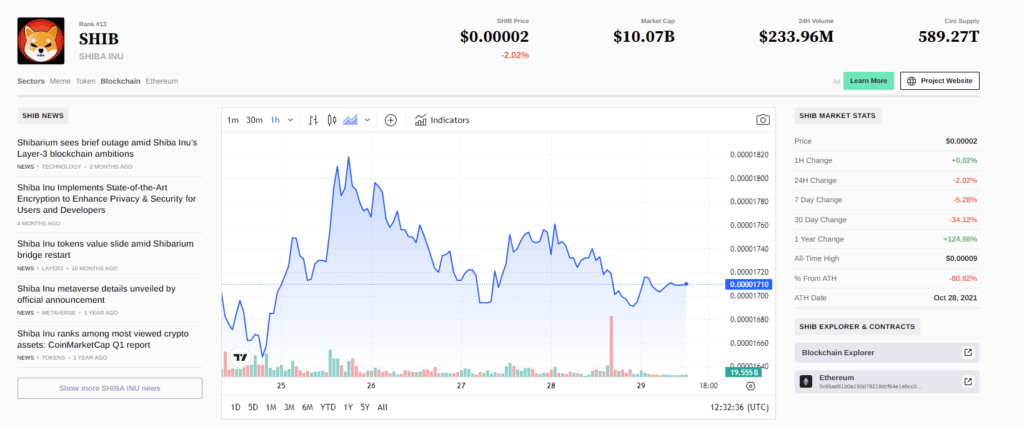Click the Rank #13 label
1024x427 pixels.
(92, 24)
